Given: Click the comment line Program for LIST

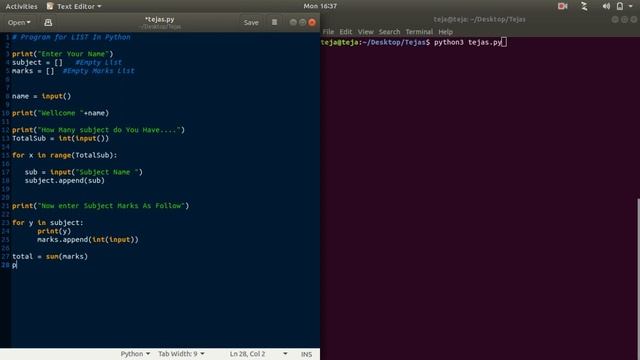Looking at the screenshot, I should tap(71, 37).
